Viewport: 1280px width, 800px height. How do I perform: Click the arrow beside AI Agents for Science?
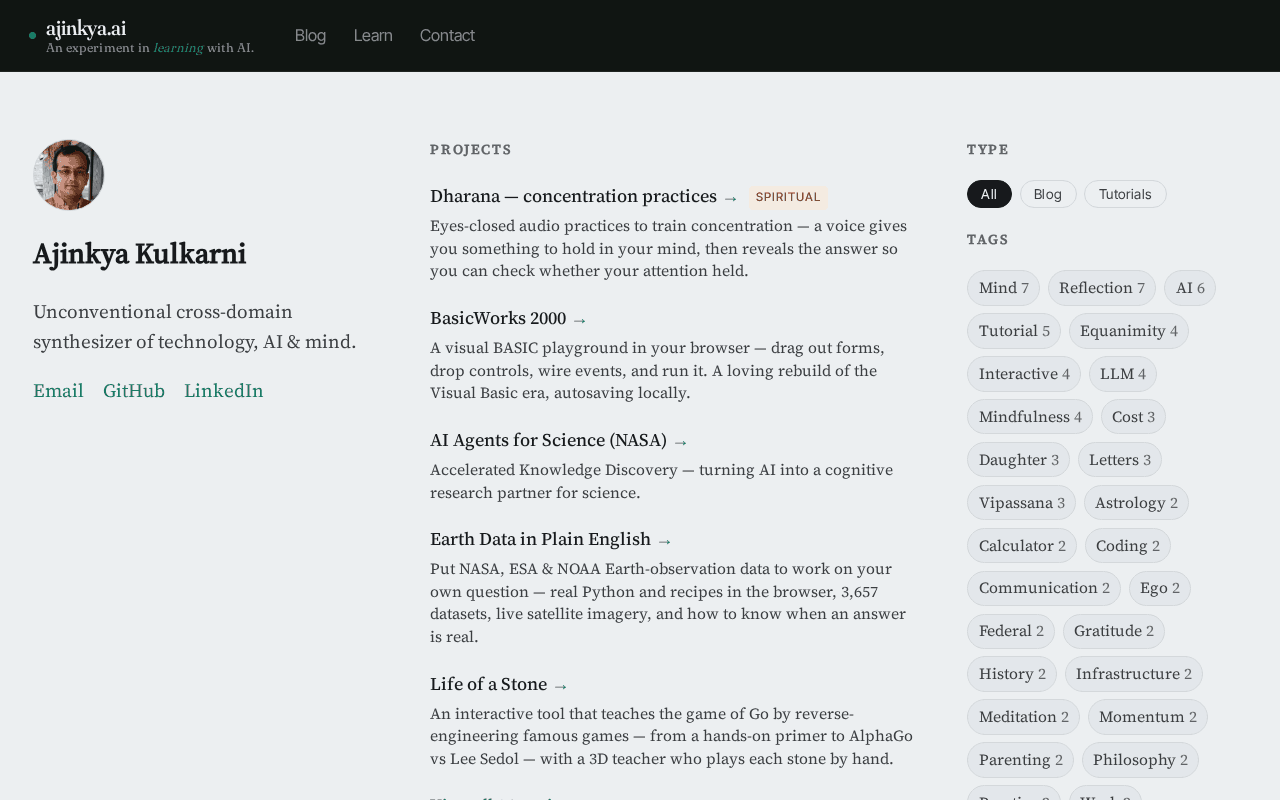click(x=680, y=442)
